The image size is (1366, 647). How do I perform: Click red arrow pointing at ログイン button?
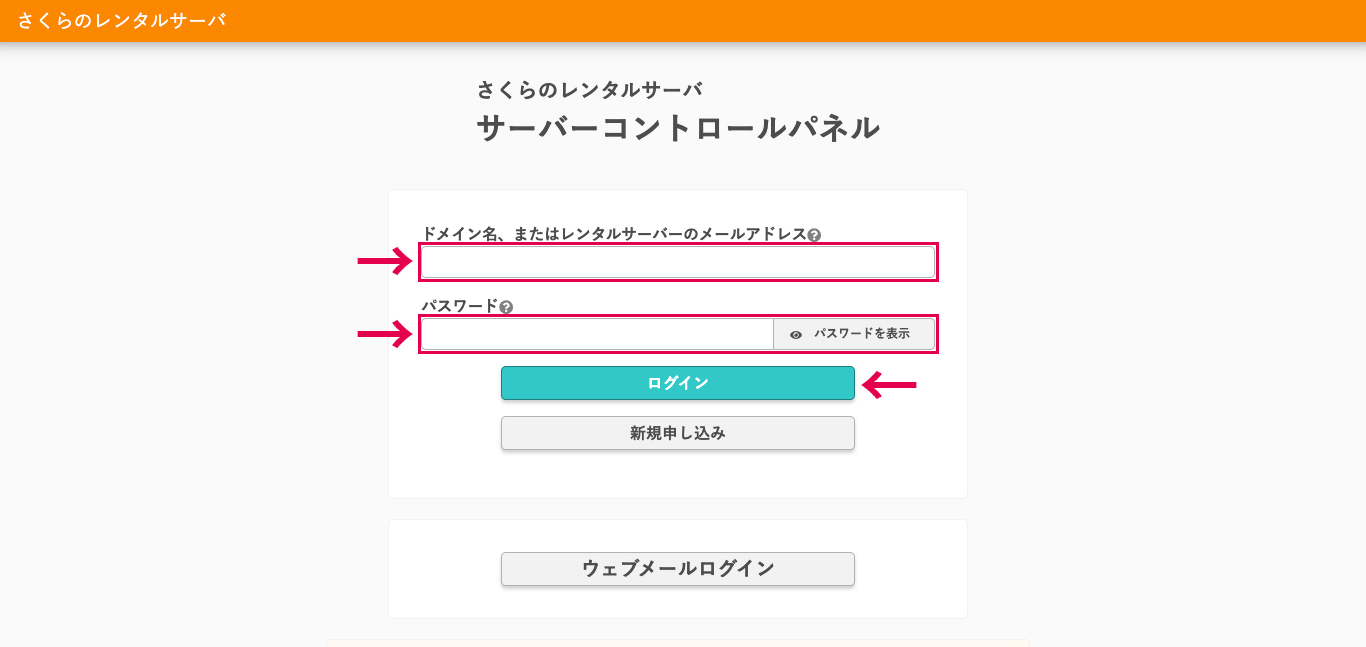click(889, 384)
